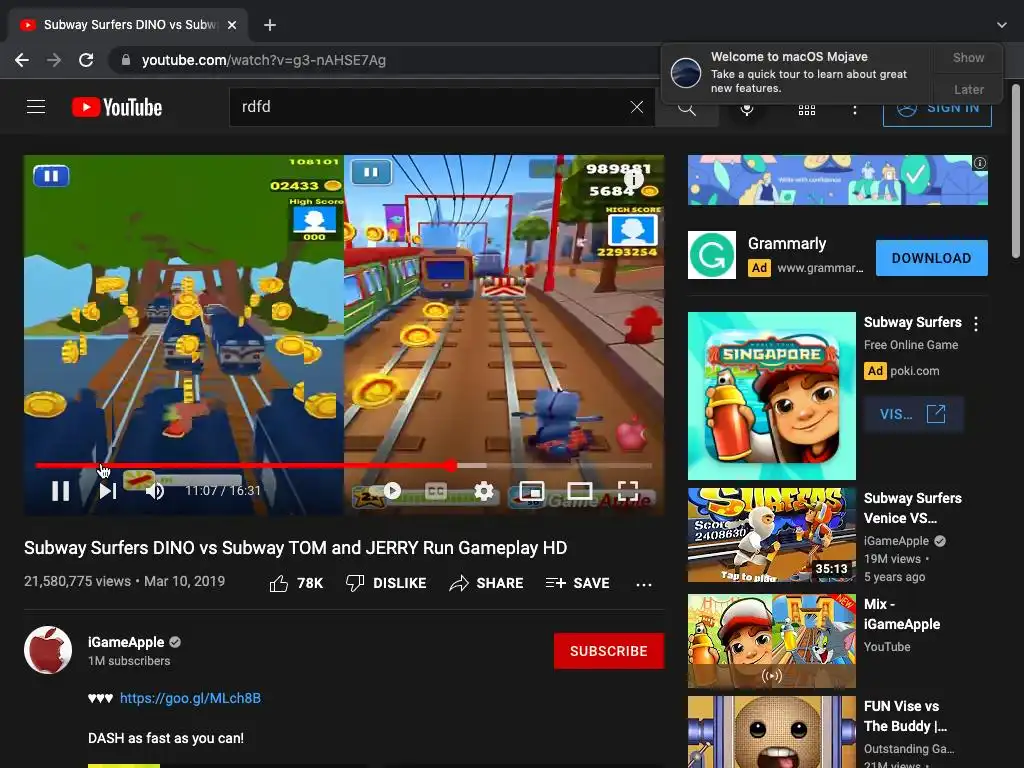Skip to the next video

108,490
